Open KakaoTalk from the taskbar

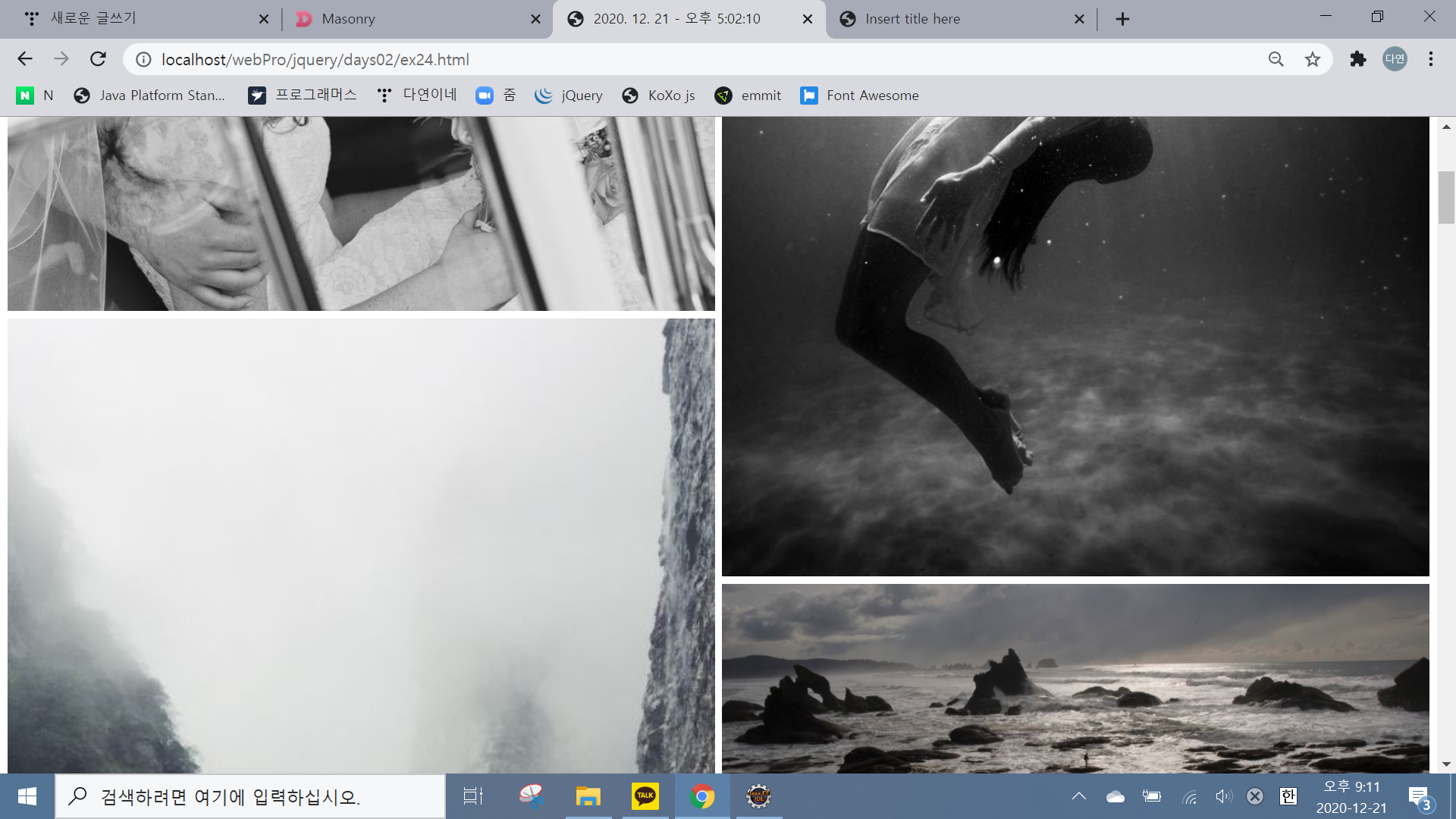click(x=645, y=796)
